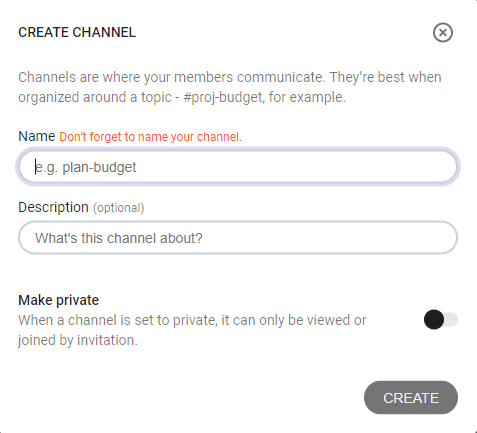Click the "Description" field label
Image resolution: width=477 pixels, height=433 pixels.
53,207
